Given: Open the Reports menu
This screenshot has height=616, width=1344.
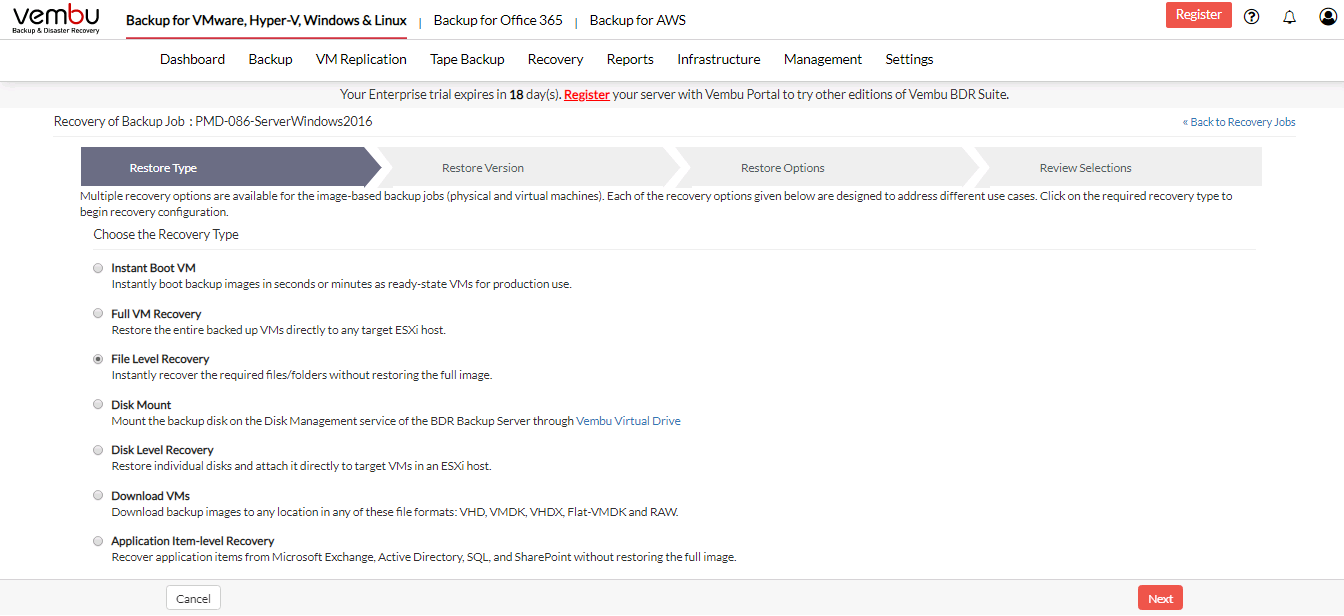Looking at the screenshot, I should click(x=630, y=59).
